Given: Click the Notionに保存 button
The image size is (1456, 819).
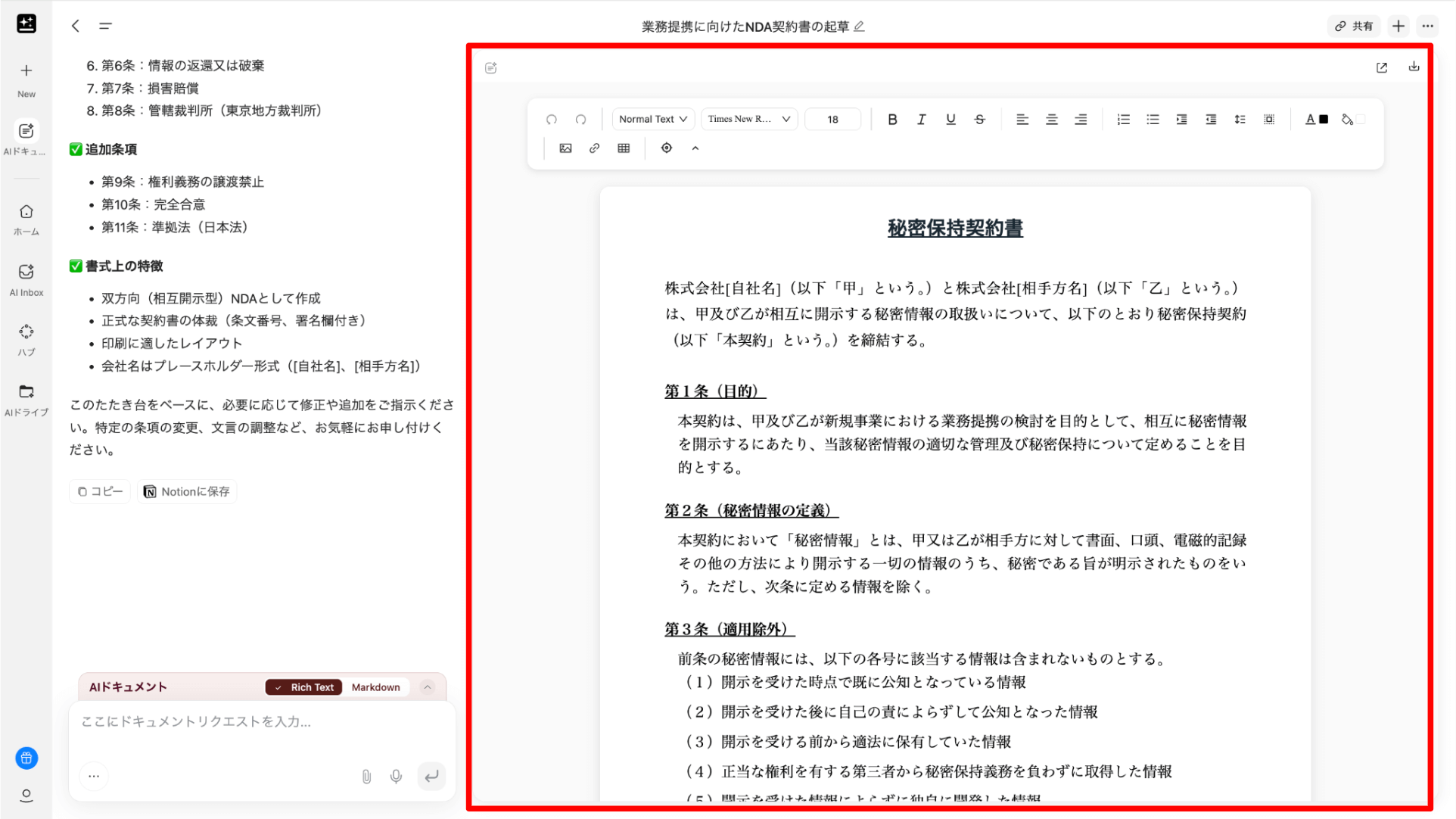Looking at the screenshot, I should (187, 491).
